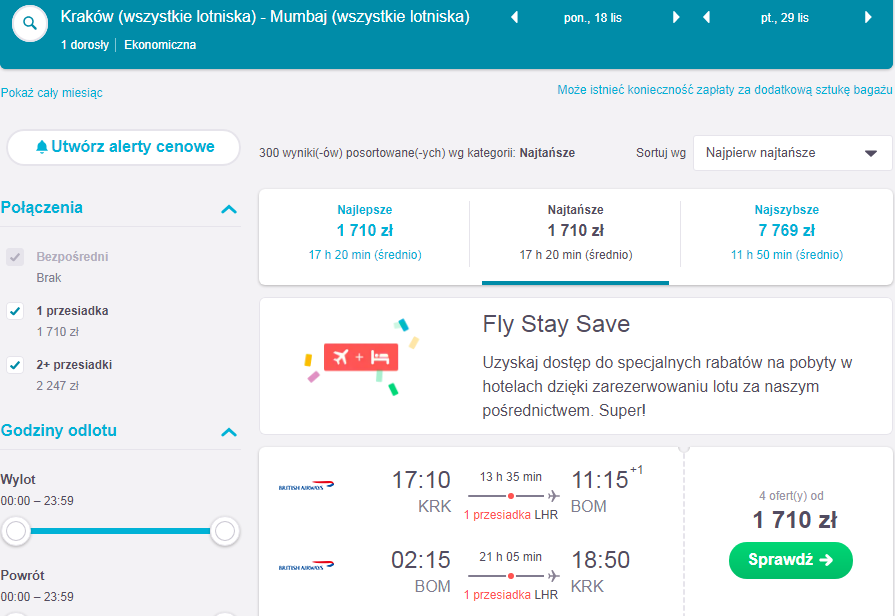Click British Airways logo on outbound flight
Image resolution: width=895 pixels, height=616 pixels.
(306, 486)
